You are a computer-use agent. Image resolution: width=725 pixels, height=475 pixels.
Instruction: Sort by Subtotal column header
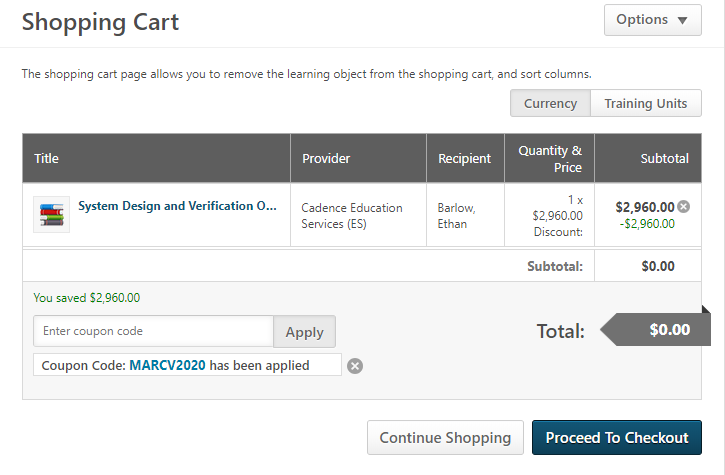click(664, 158)
